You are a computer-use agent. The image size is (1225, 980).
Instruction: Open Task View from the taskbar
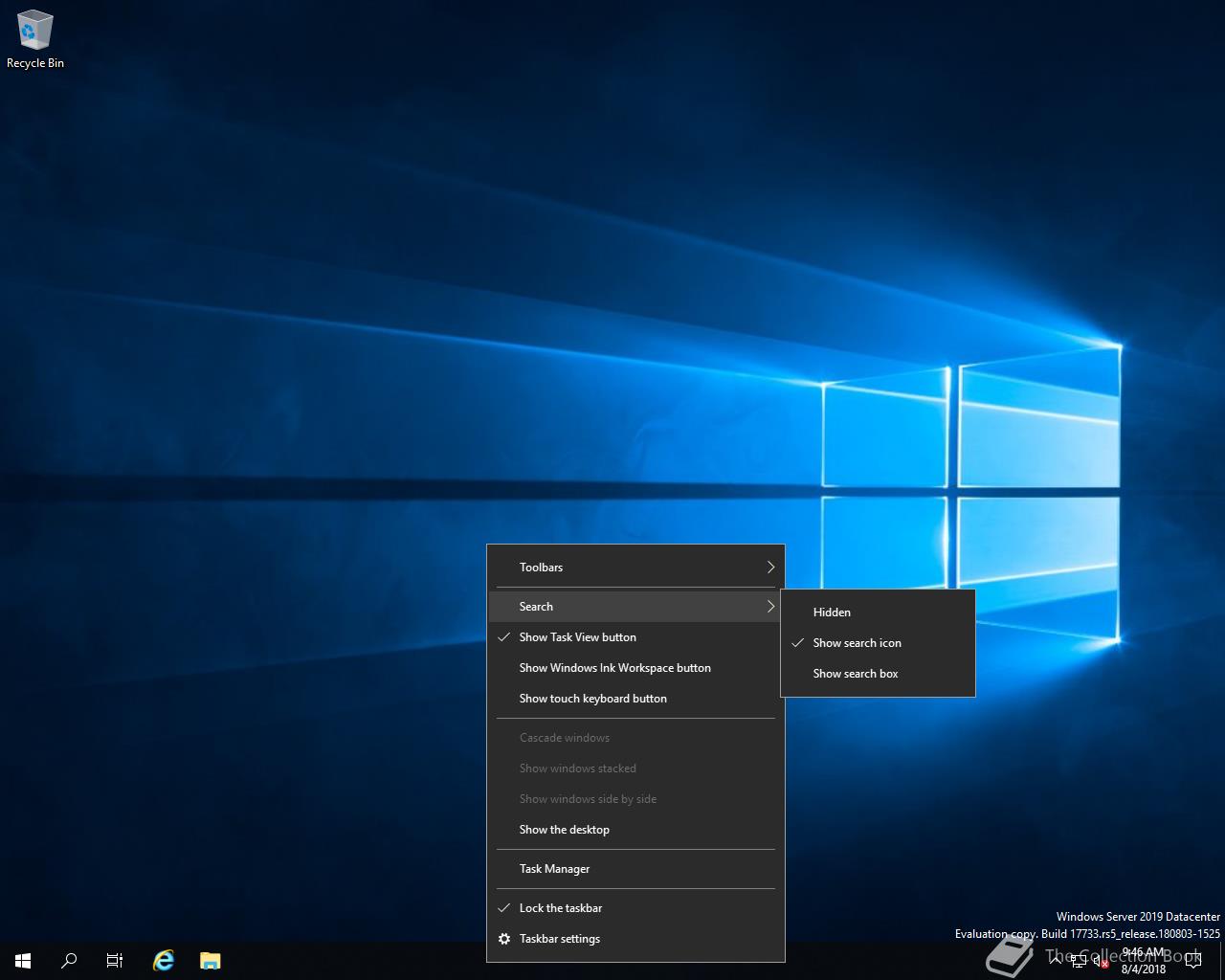[x=115, y=961]
